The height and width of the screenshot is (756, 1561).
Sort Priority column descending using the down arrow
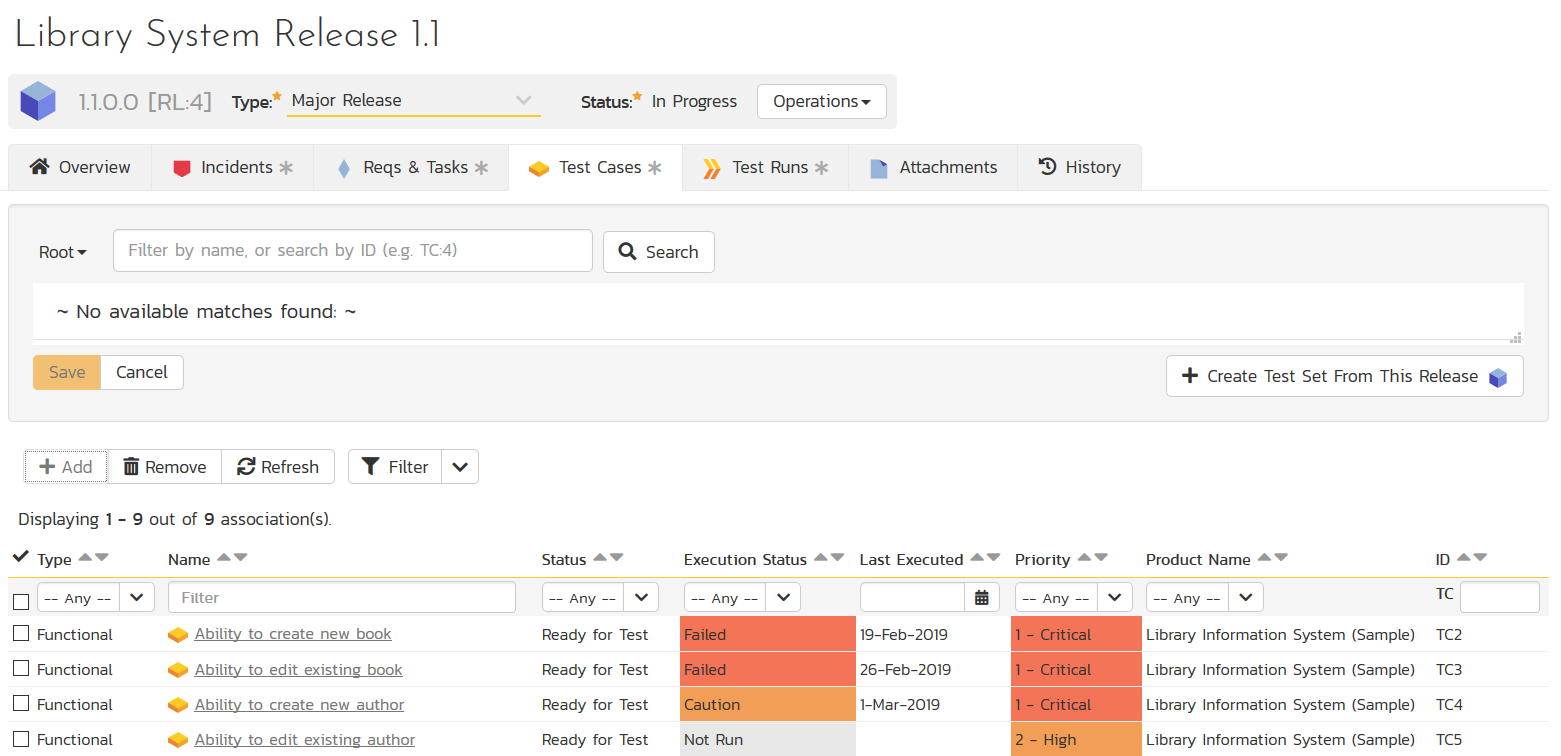click(x=1101, y=558)
